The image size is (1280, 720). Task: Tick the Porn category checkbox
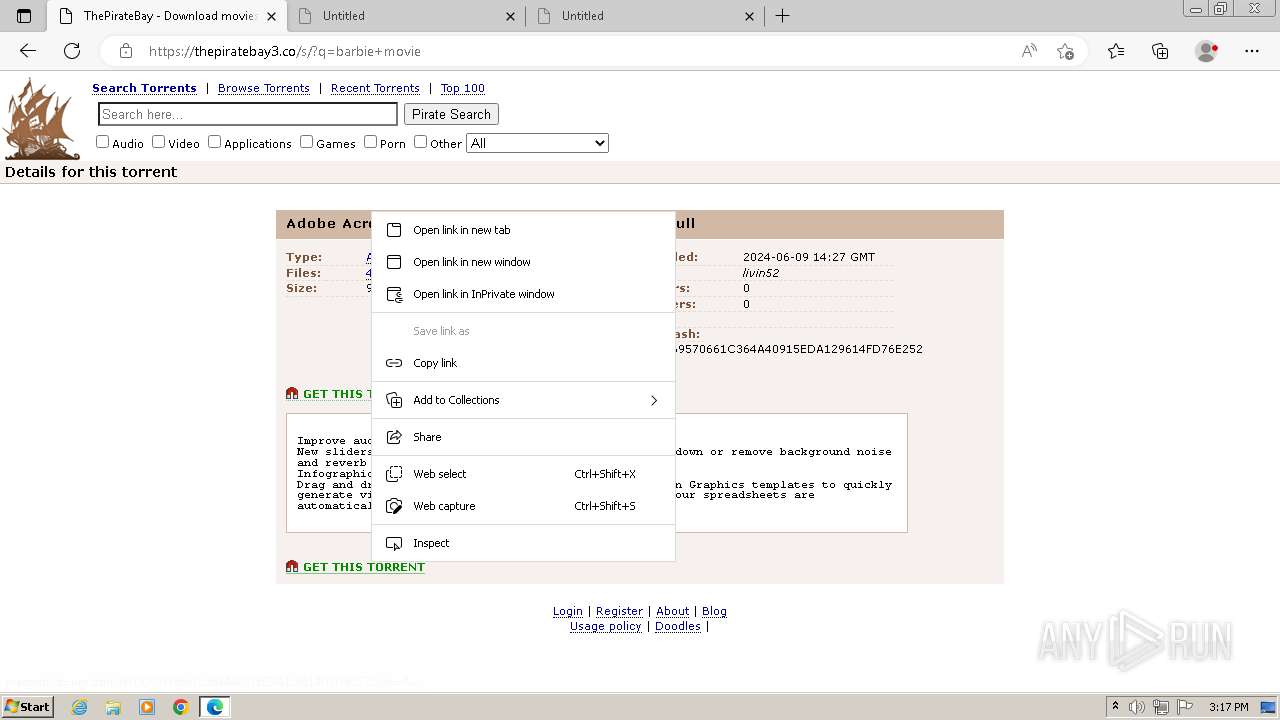pyautogui.click(x=370, y=142)
